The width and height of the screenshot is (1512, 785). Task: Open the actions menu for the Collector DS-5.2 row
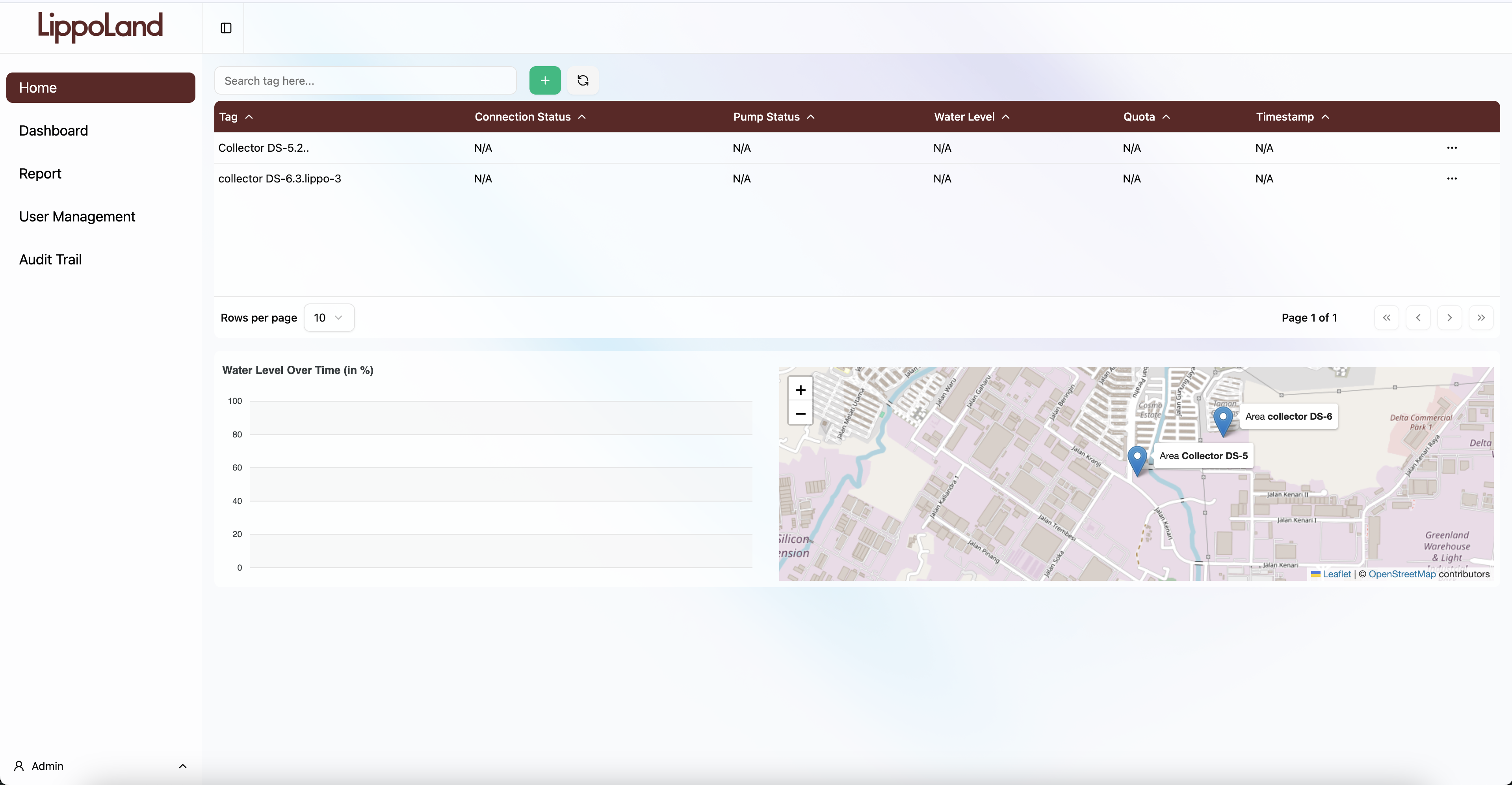point(1452,148)
